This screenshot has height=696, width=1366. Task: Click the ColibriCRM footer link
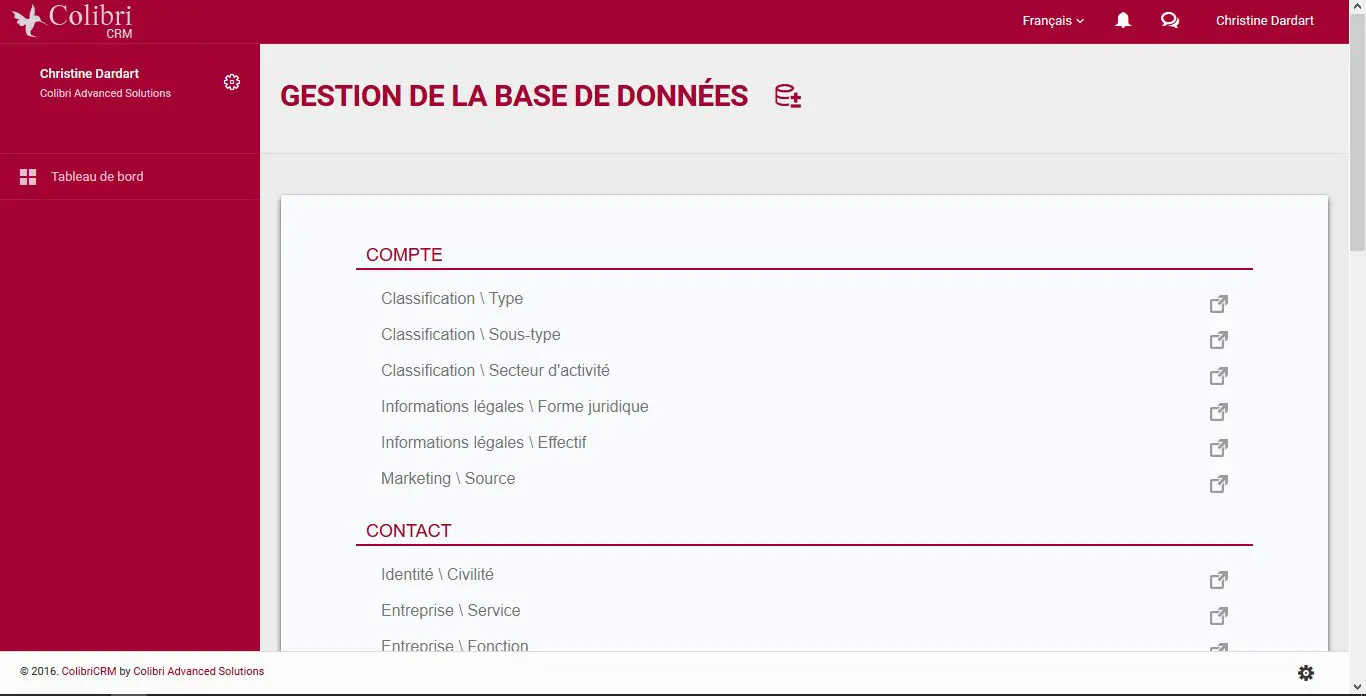tap(89, 672)
